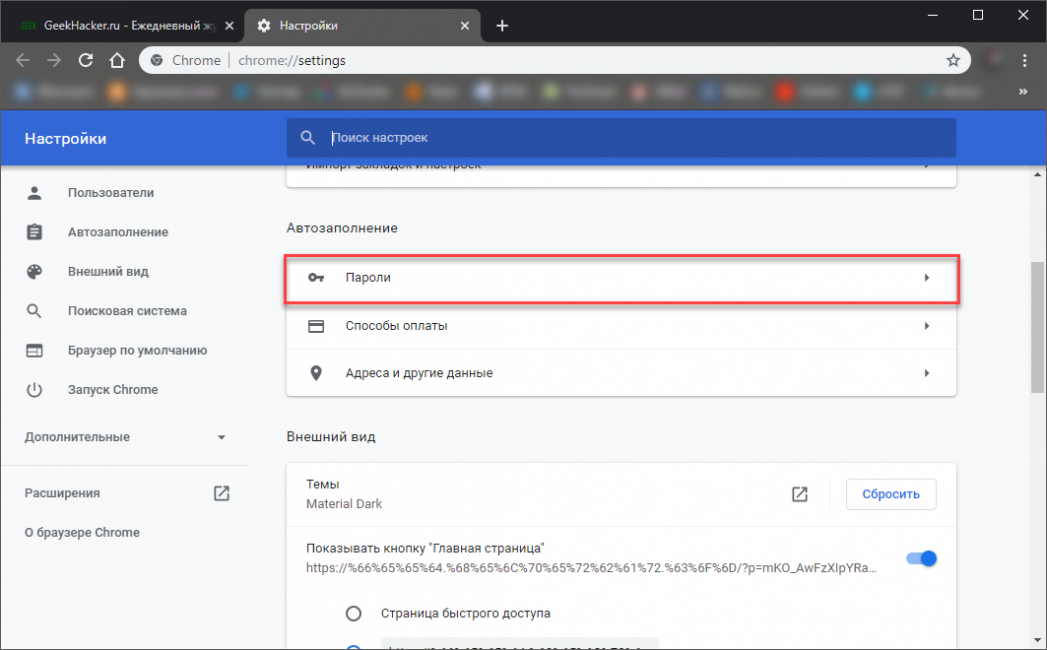The image size is (1047, 650).
Task: Click the settings page vertical scrollbar
Action: coord(1038,330)
